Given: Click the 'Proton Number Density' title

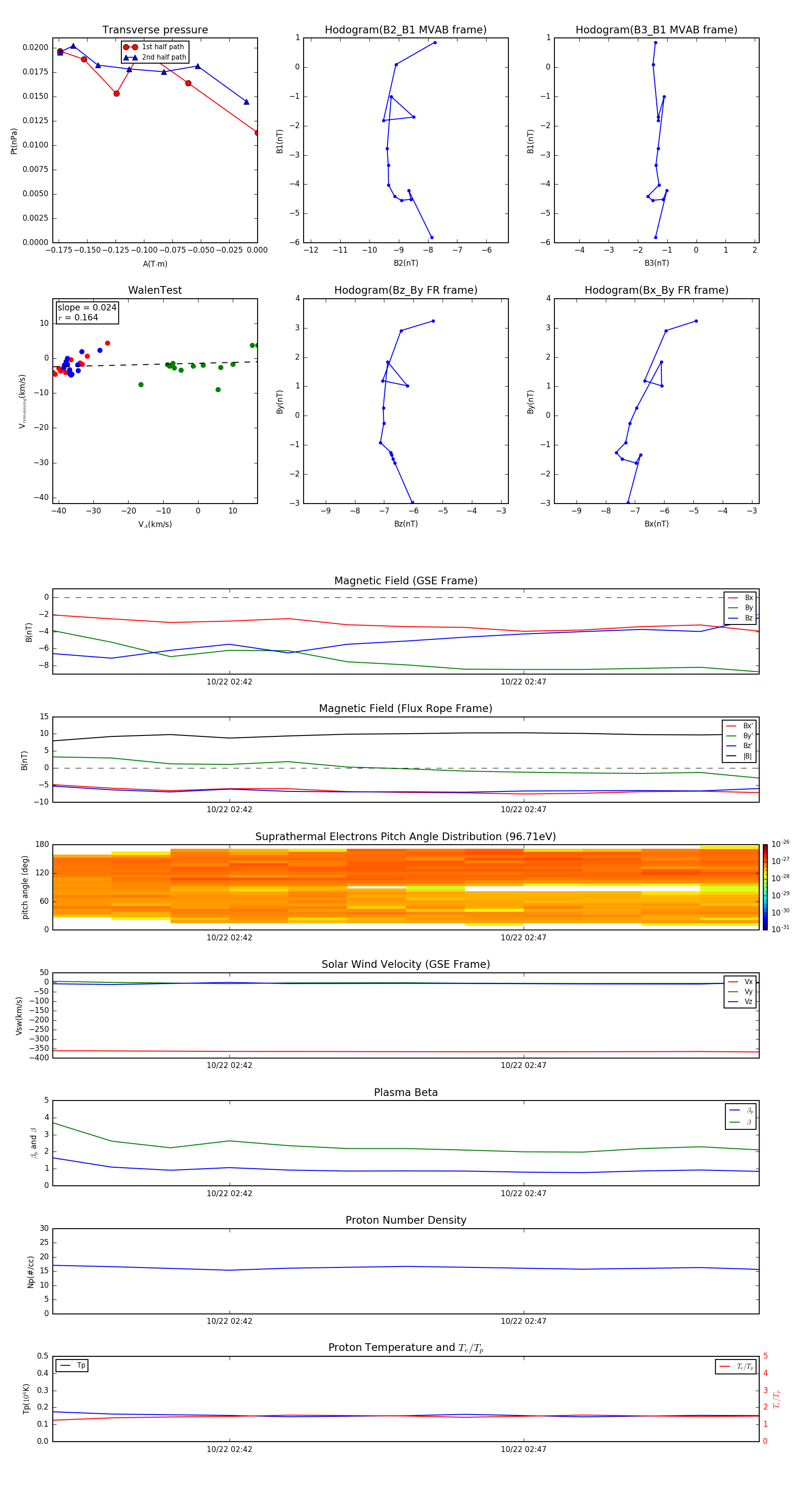Looking at the screenshot, I should click(406, 1220).
